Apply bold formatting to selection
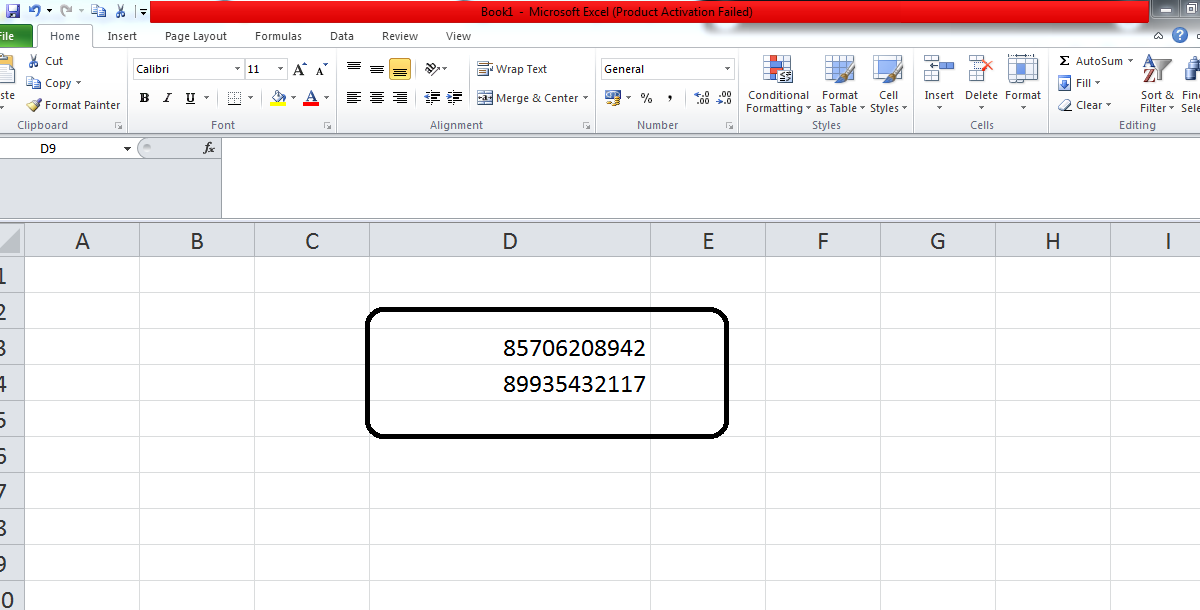This screenshot has height=610, width=1200. [x=144, y=97]
